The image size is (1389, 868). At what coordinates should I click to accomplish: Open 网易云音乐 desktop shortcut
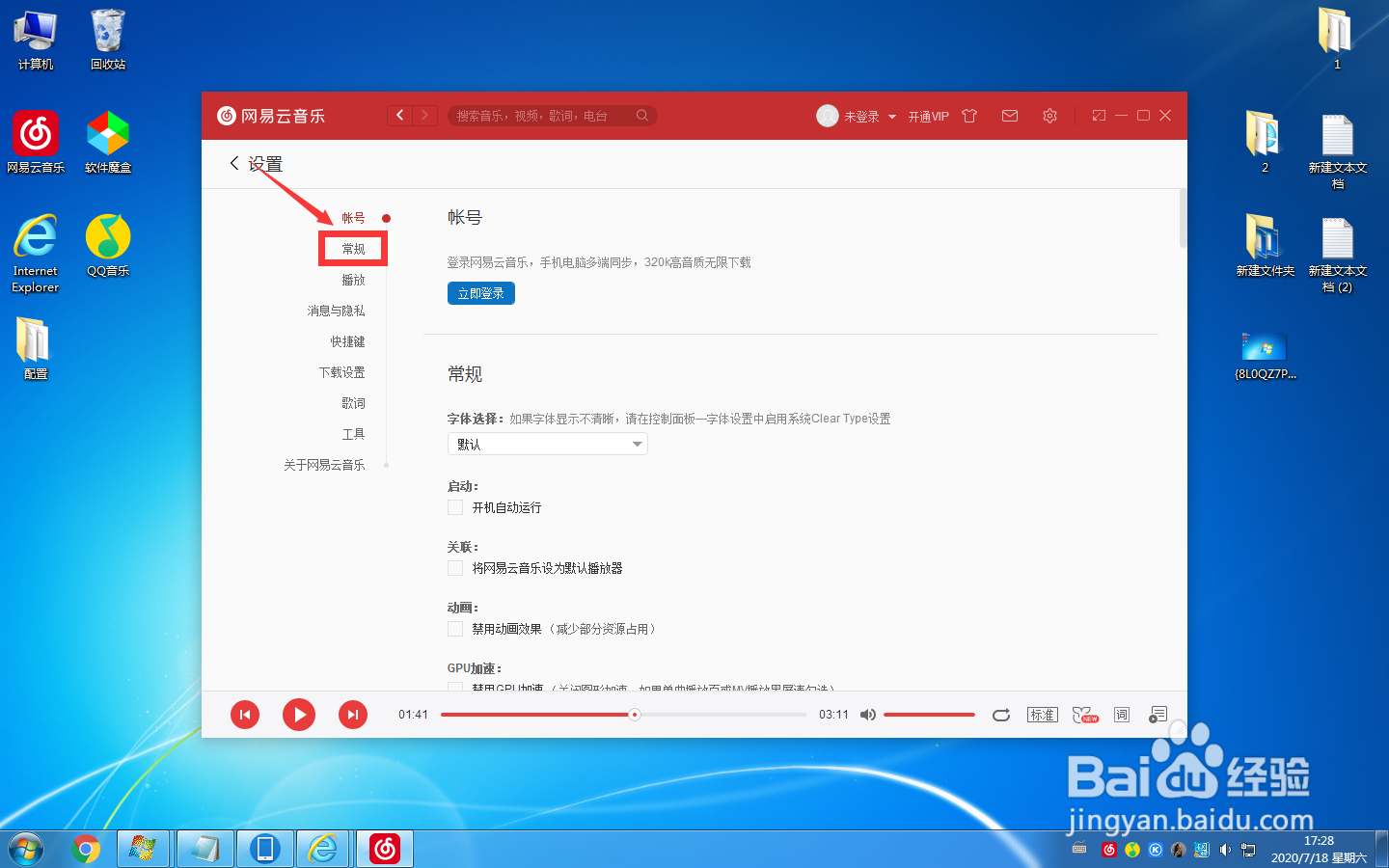[36, 142]
